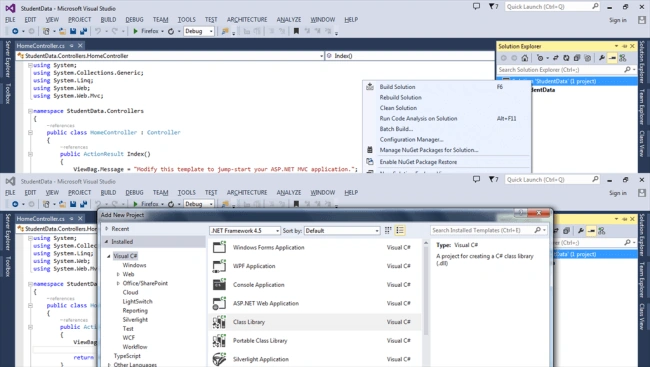Select WPF Application project template
The height and width of the screenshot is (367, 650).
pyautogui.click(x=316, y=266)
